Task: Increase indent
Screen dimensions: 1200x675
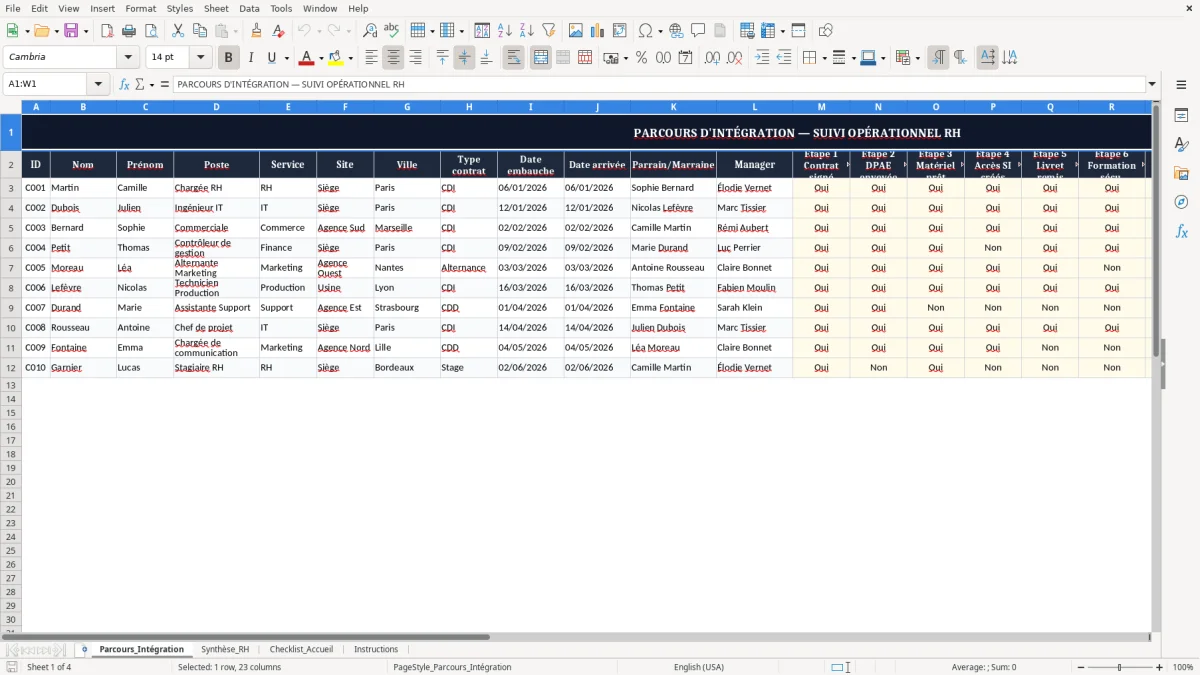Action: pyautogui.click(x=763, y=58)
